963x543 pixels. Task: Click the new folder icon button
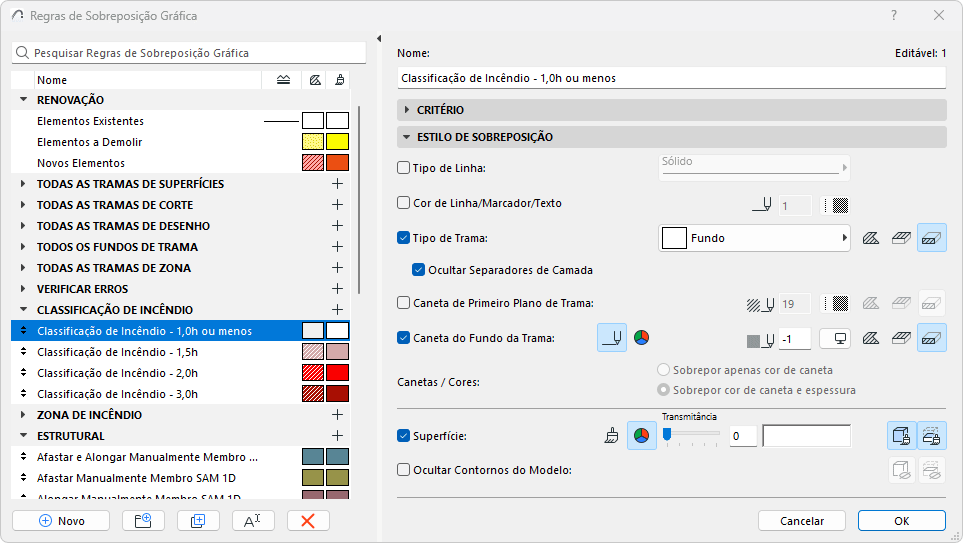[143, 521]
